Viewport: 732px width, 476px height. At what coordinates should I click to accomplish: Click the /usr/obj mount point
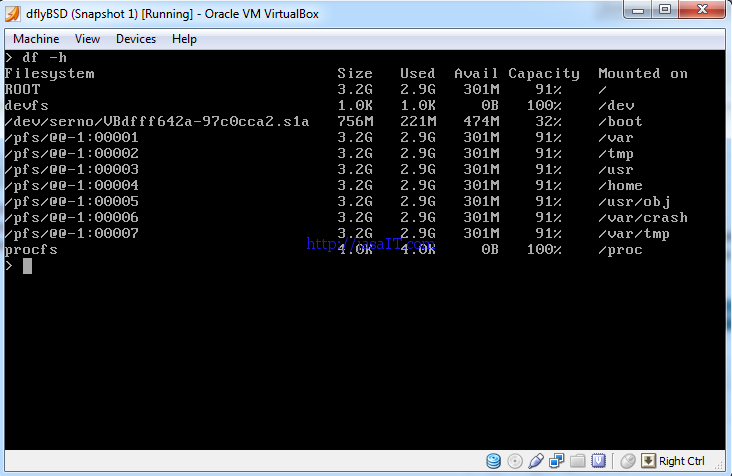click(x=634, y=202)
